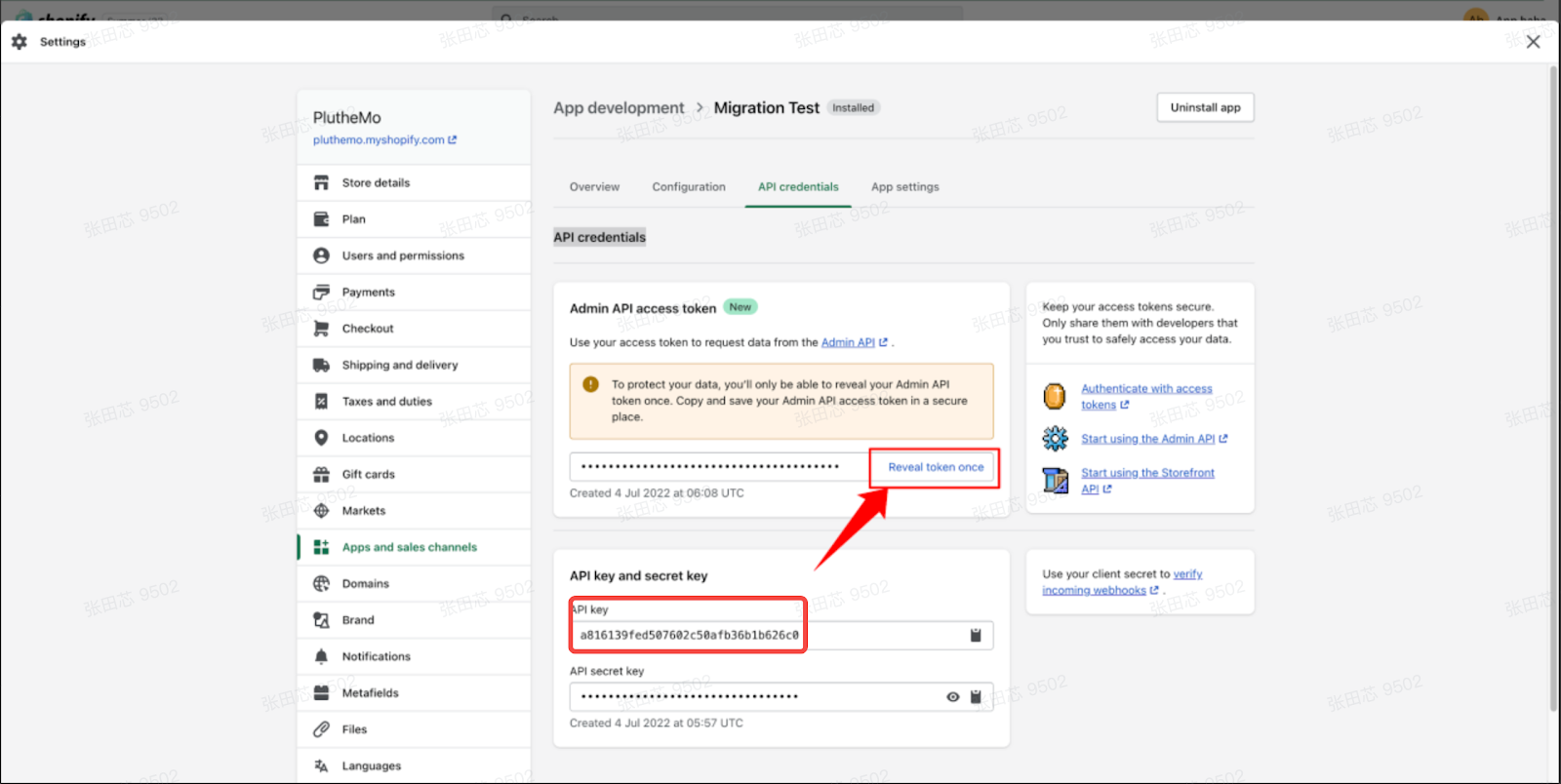Click the coin icon beside Authenticate link
The height and width of the screenshot is (784, 1561).
coord(1055,396)
